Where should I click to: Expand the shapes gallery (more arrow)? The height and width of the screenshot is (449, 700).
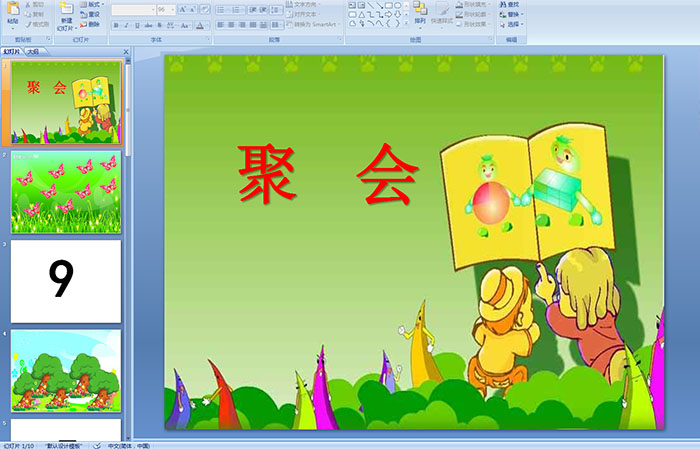406,23
